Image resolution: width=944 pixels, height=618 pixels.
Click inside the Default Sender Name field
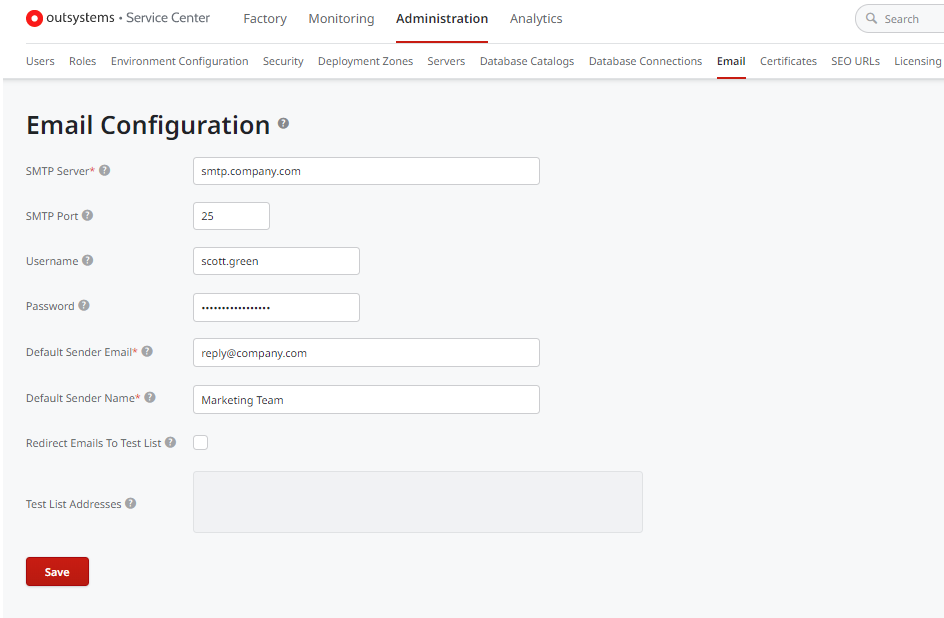pos(366,399)
